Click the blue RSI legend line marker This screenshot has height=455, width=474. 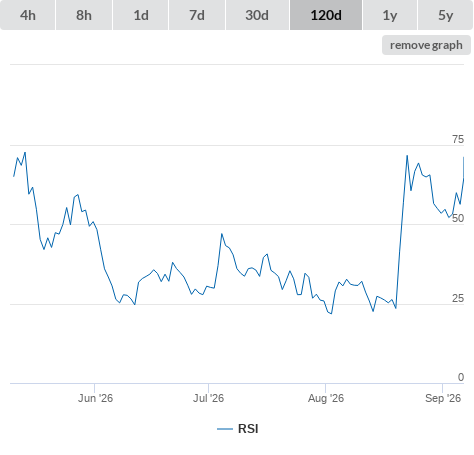pyautogui.click(x=225, y=429)
